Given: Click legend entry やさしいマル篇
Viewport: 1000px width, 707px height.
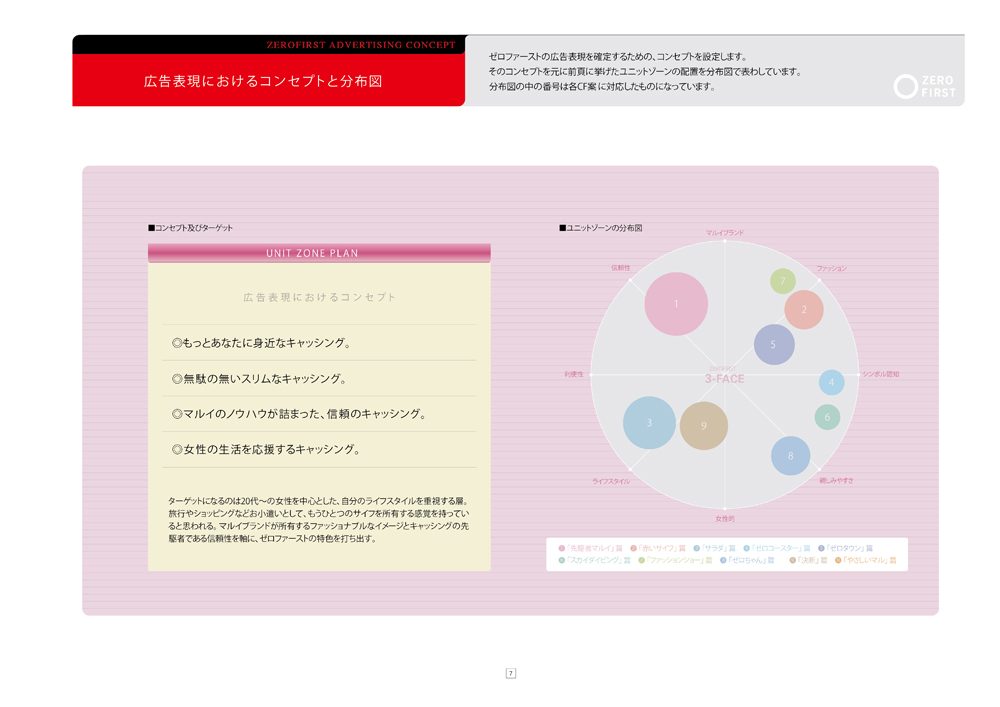Looking at the screenshot, I should click(866, 560).
